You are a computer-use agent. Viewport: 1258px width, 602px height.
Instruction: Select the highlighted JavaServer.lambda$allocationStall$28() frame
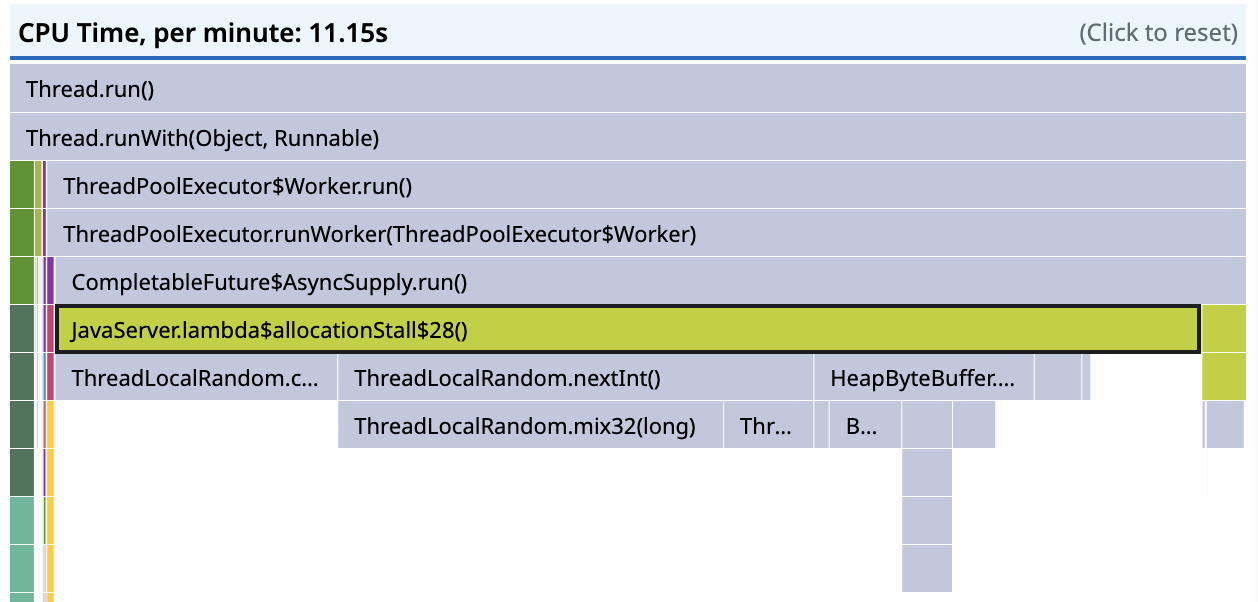click(x=627, y=329)
